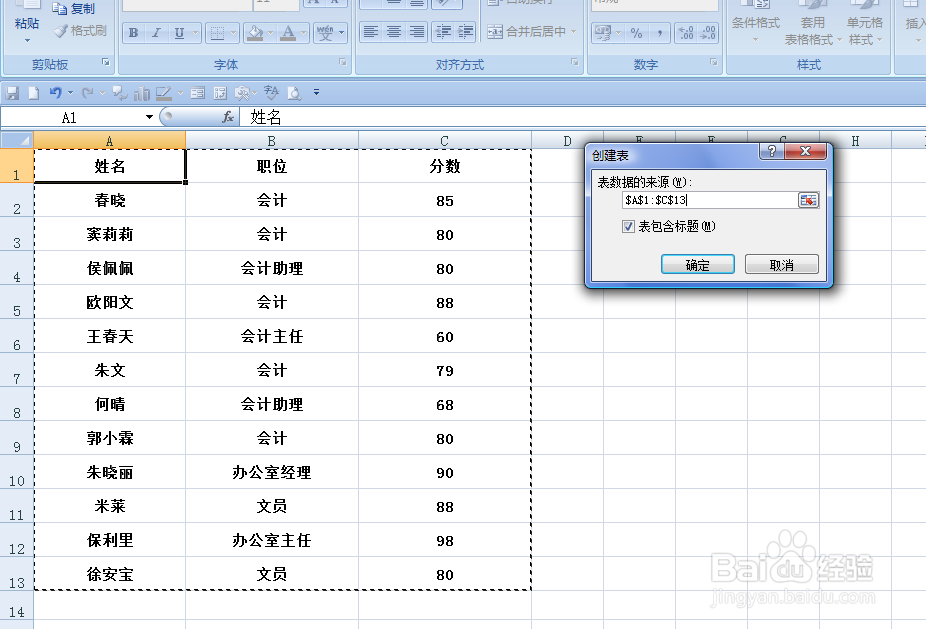Viewport: 926px width, 629px height.
Task: Align text left
Action: [371, 31]
